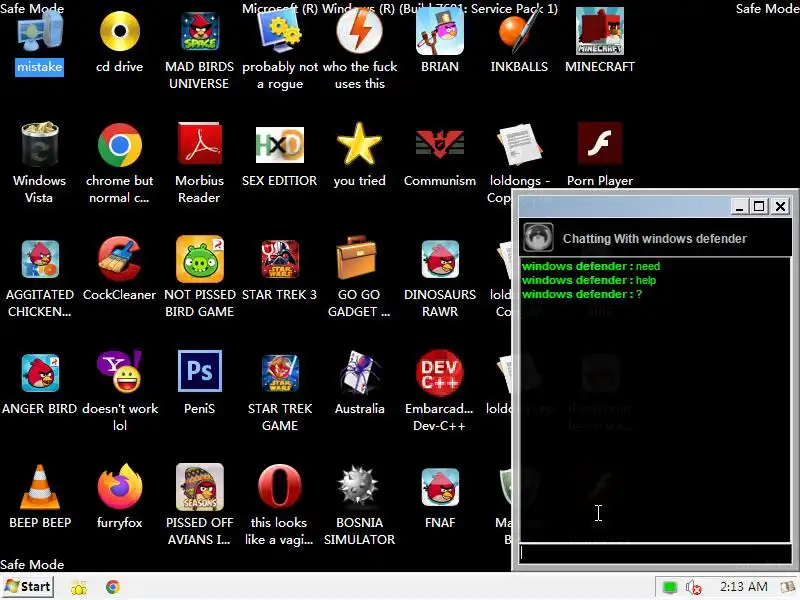Open the ANGER BIRD shortcut
This screenshot has height=600, width=800.
click(40, 373)
